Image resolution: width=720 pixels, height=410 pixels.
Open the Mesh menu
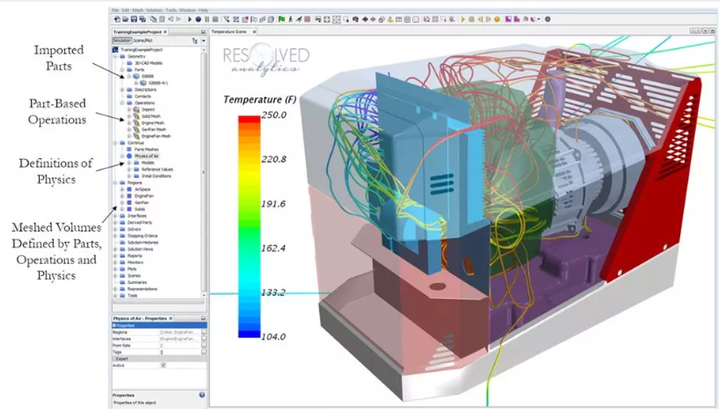pos(138,10)
